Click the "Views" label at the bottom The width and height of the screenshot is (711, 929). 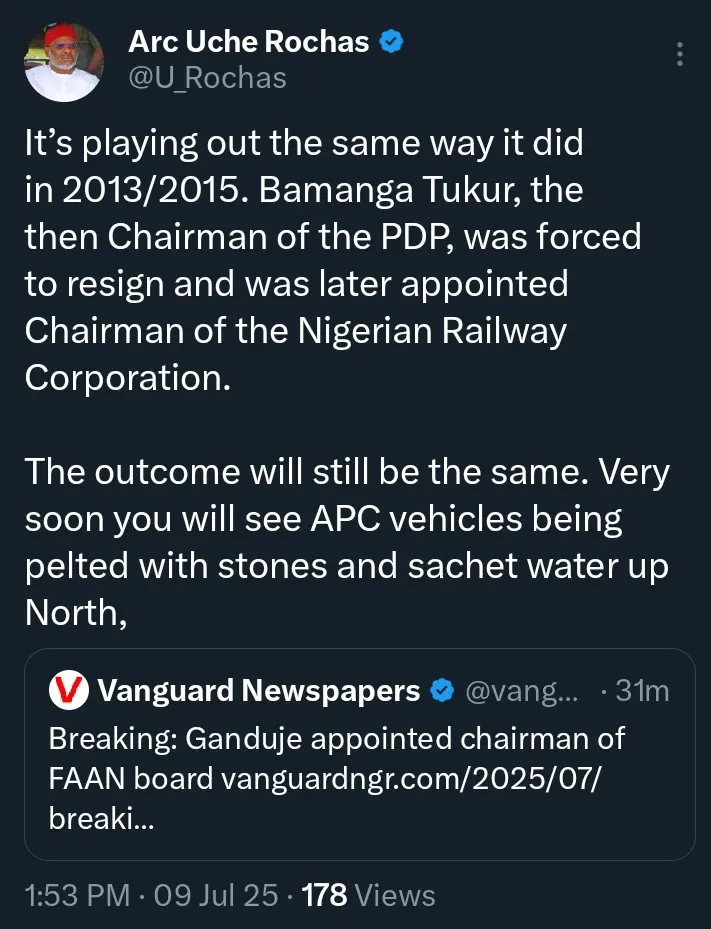[x=393, y=895]
